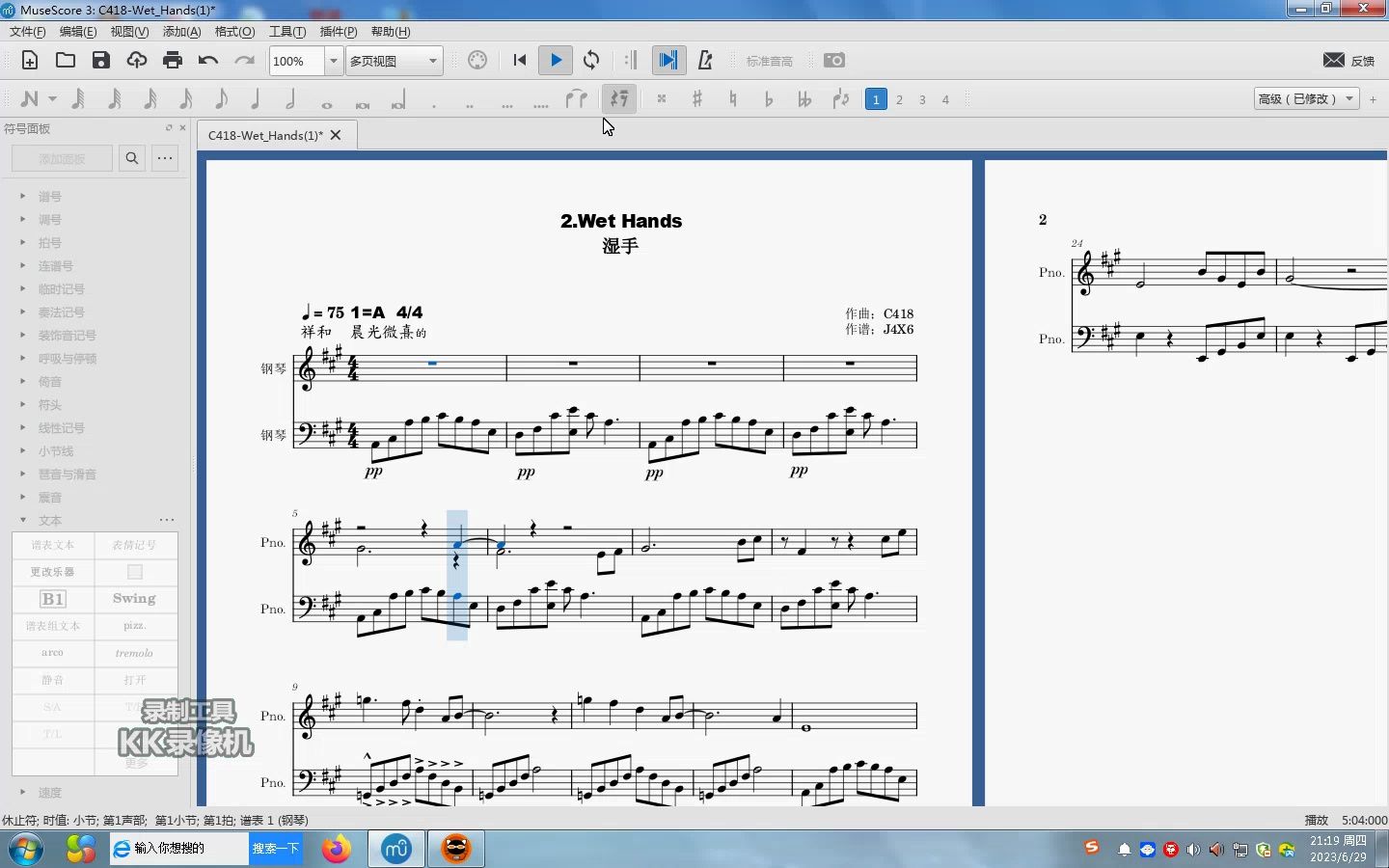
Task: Print the score
Action: (173, 61)
